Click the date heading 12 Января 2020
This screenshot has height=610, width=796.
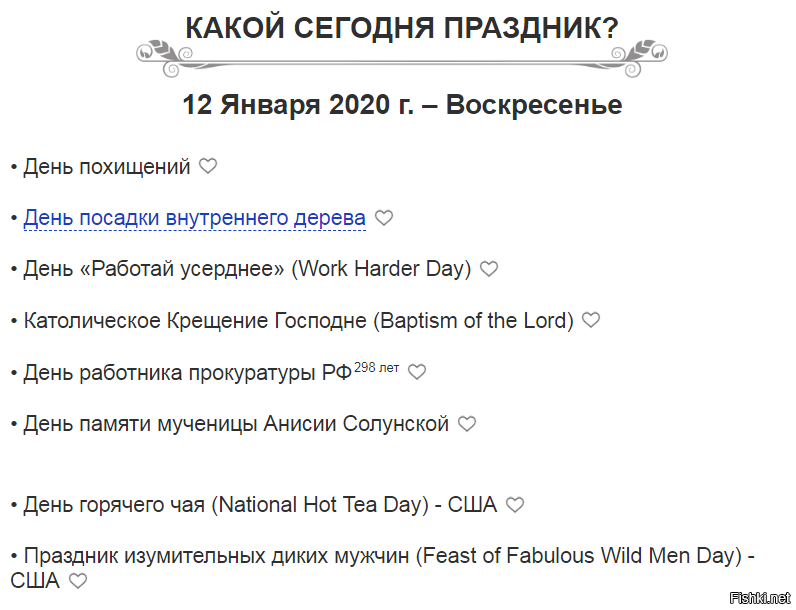(x=402, y=105)
